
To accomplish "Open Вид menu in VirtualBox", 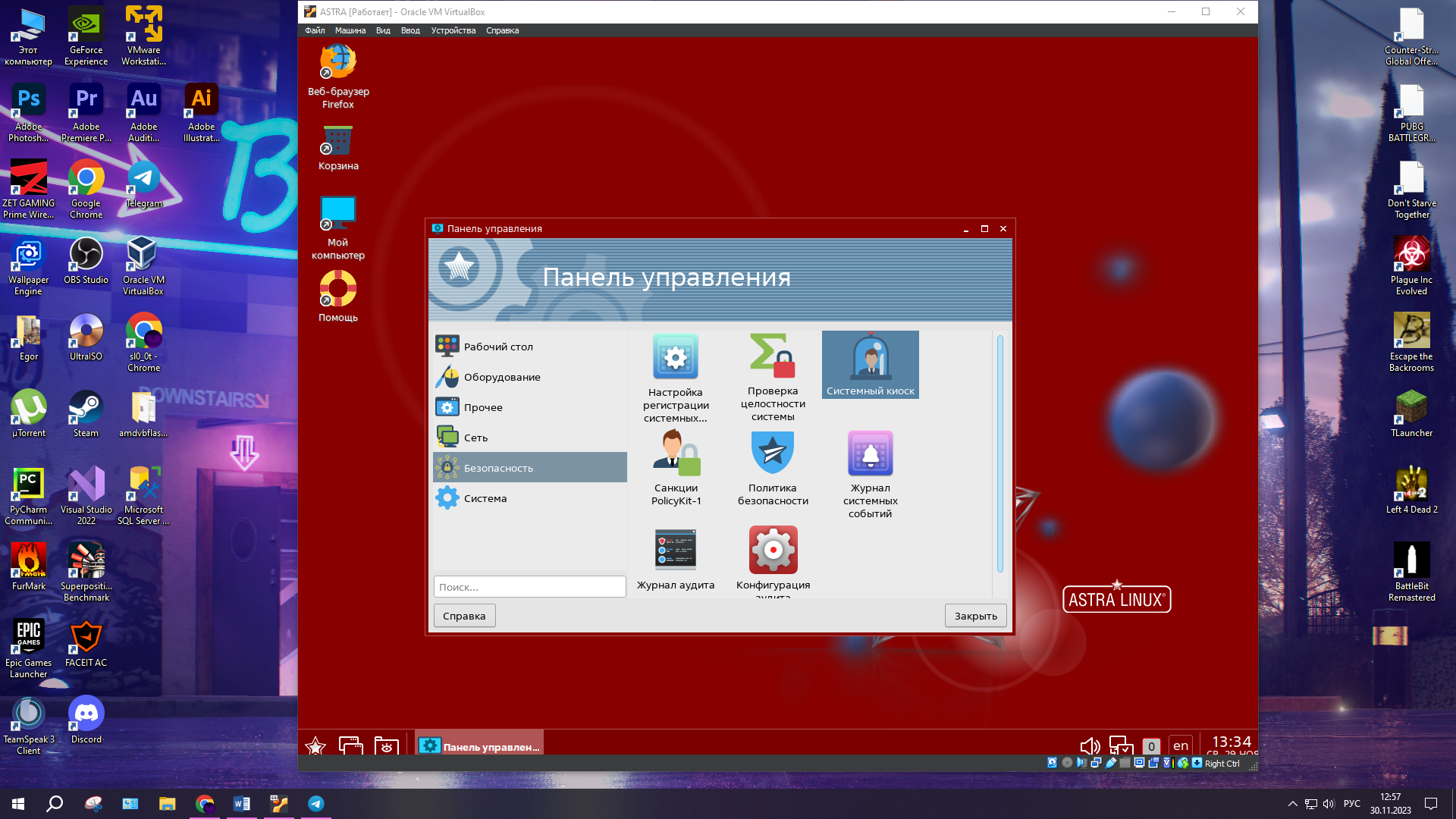I will pyautogui.click(x=383, y=30).
